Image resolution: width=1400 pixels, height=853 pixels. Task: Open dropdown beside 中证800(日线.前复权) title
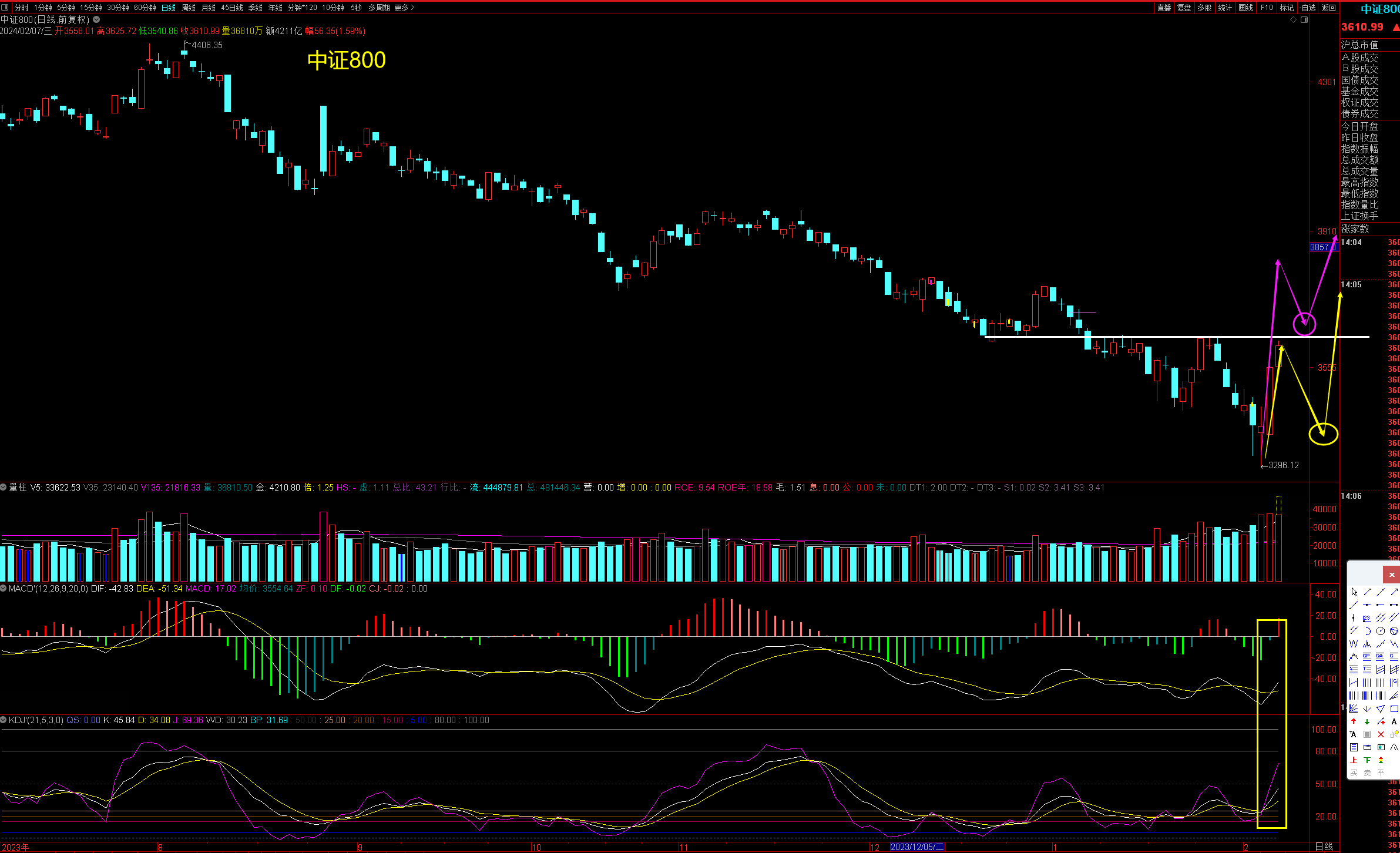click(x=96, y=19)
